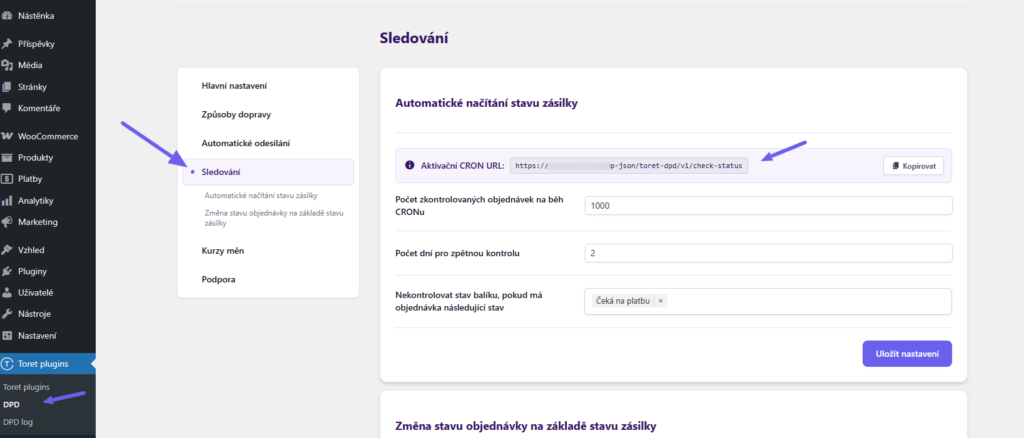Image resolution: width=1024 pixels, height=438 pixels.
Task: Click the Změna stavu objednávky section heading
Action: tap(526, 426)
